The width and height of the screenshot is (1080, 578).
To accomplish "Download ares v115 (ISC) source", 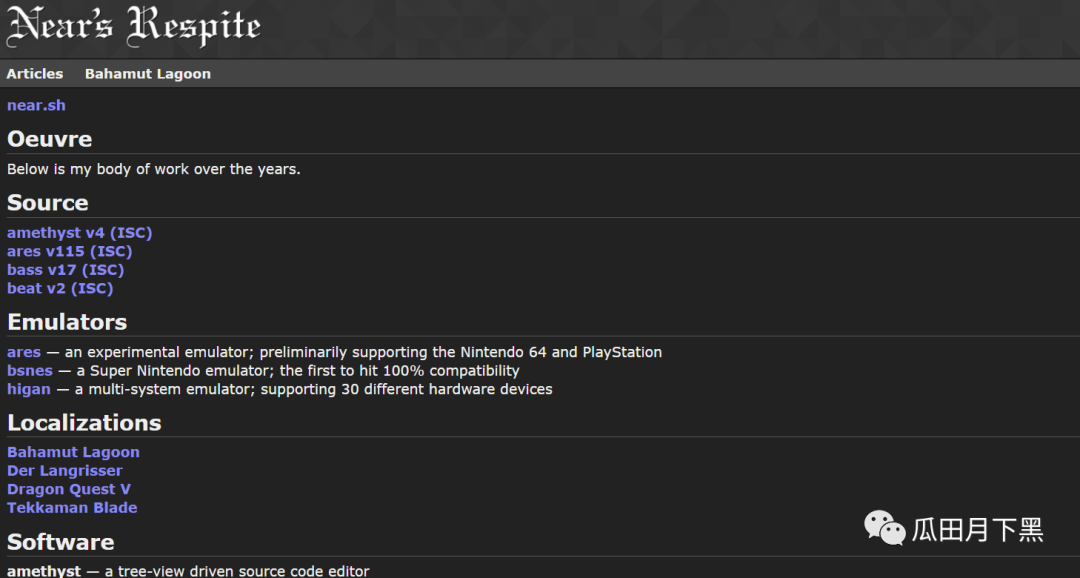I will click(x=69, y=251).
